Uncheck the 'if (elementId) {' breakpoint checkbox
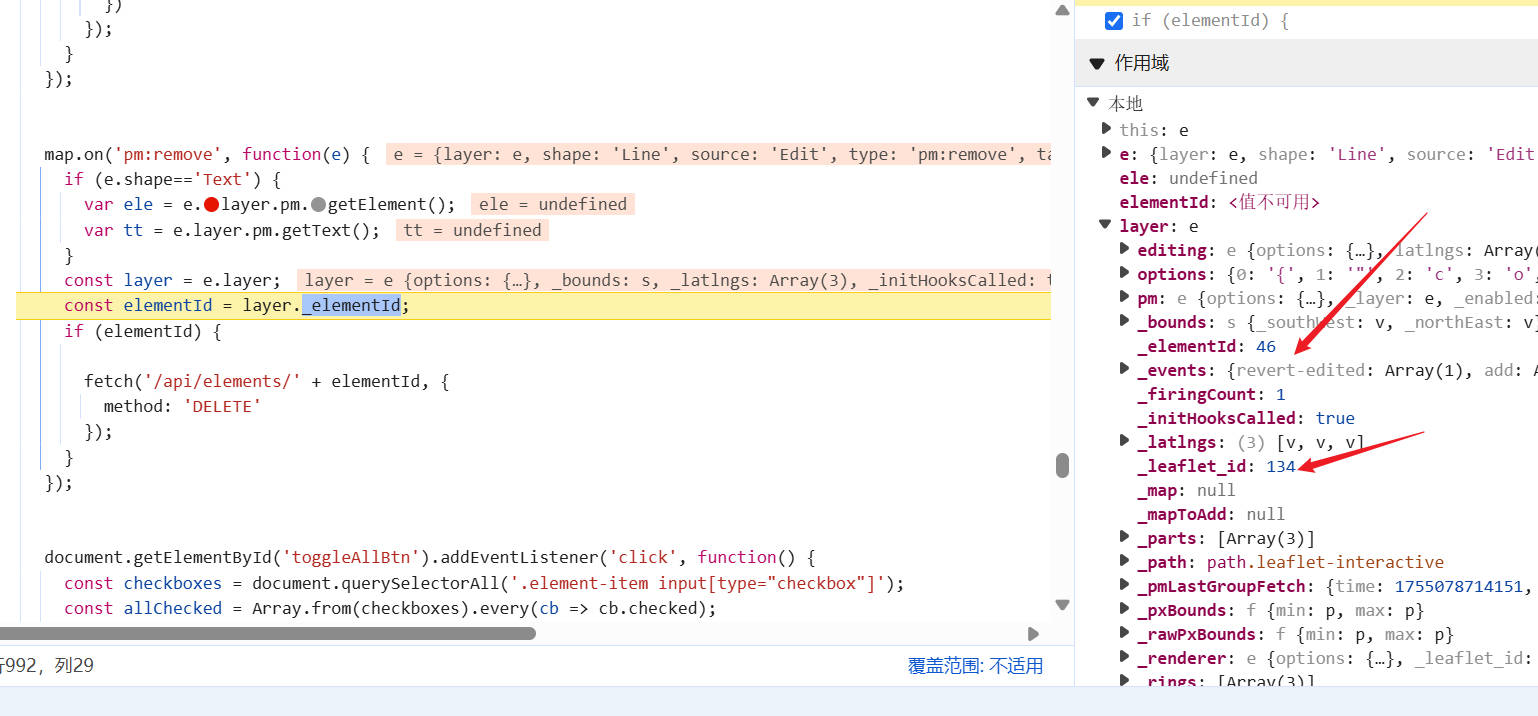 (x=1114, y=20)
